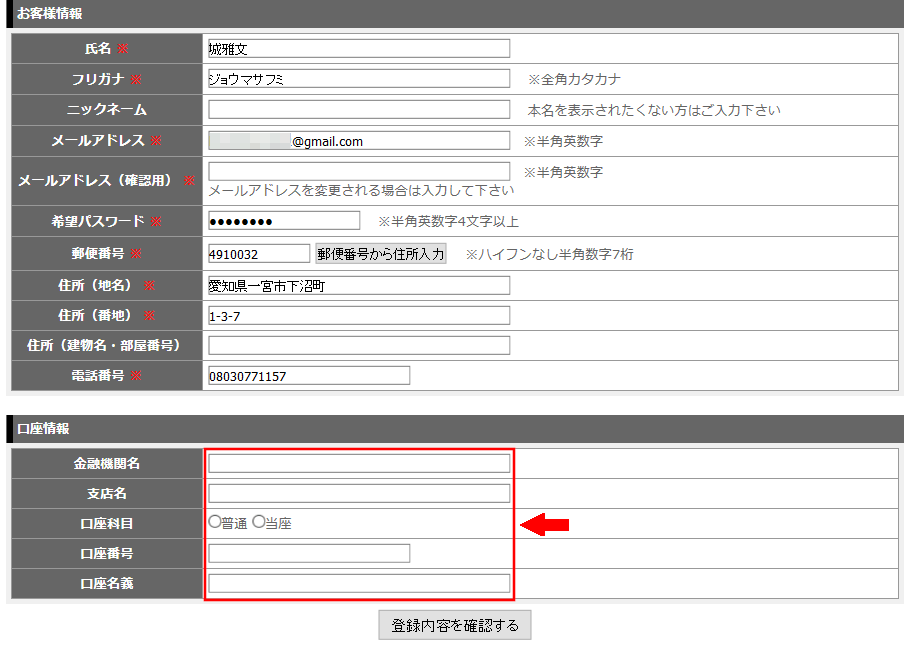Image resolution: width=904 pixels, height=653 pixels.
Task: Click the フリガナ input field
Action: coord(359,78)
